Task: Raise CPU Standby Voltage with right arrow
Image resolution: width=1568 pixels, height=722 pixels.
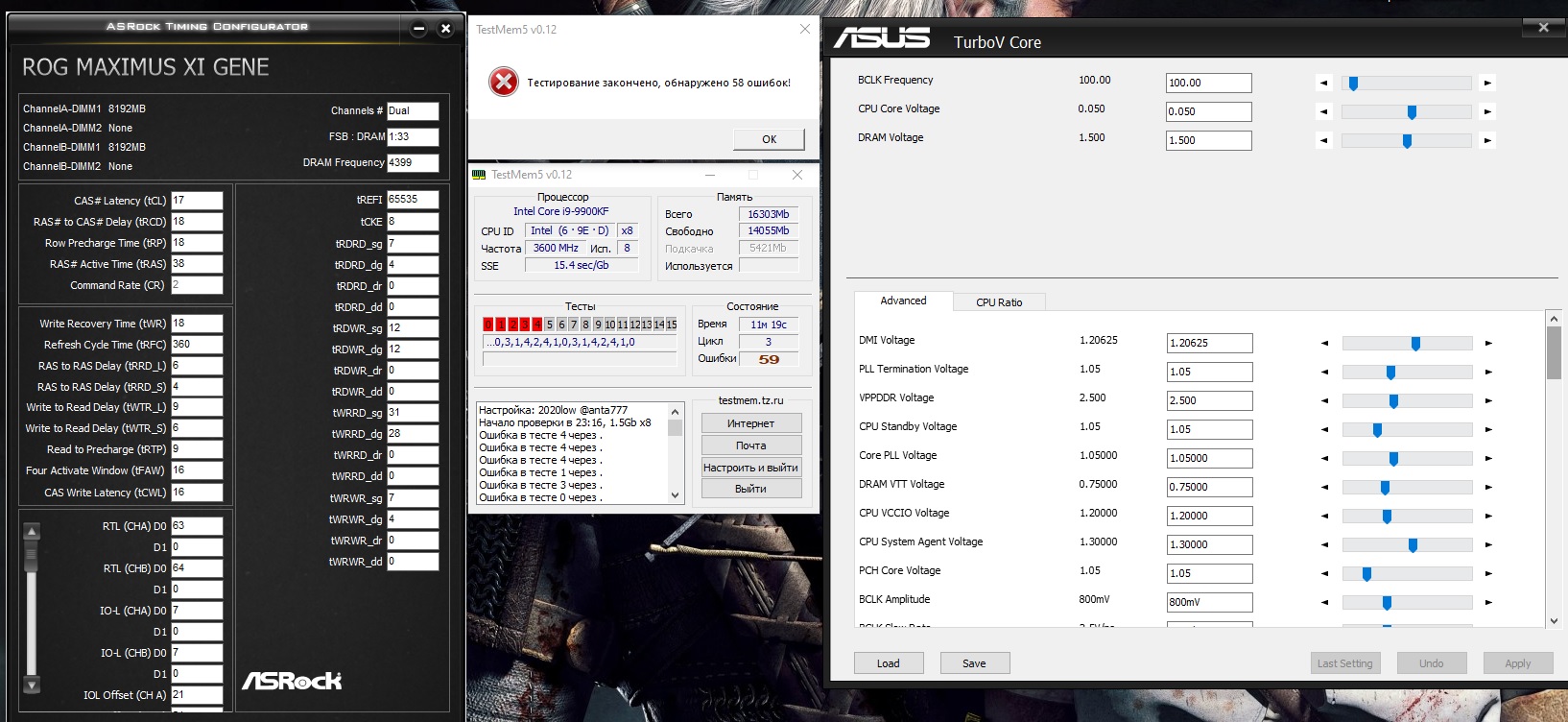Action: pyautogui.click(x=1488, y=429)
